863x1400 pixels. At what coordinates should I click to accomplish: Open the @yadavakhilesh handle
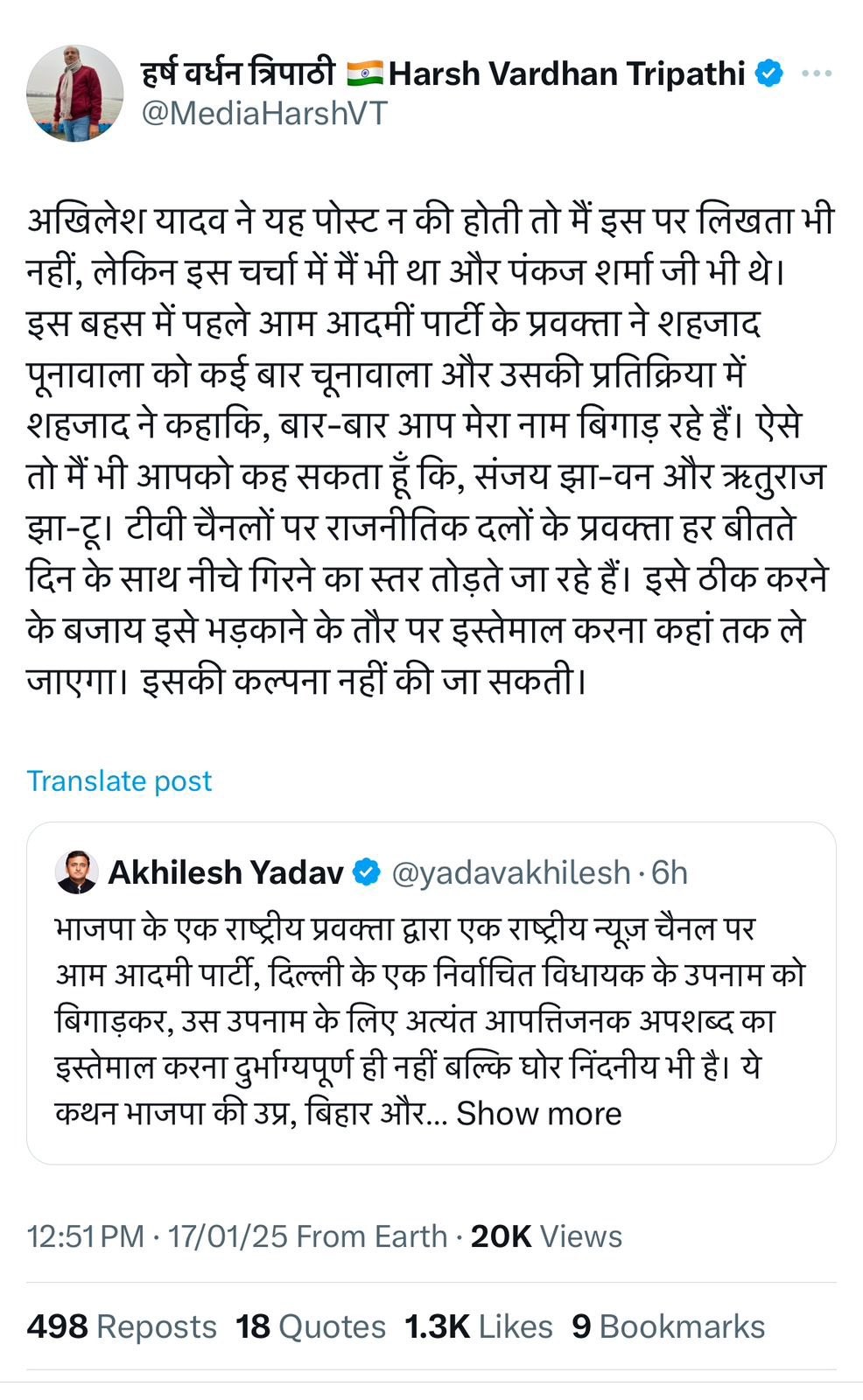point(510,872)
